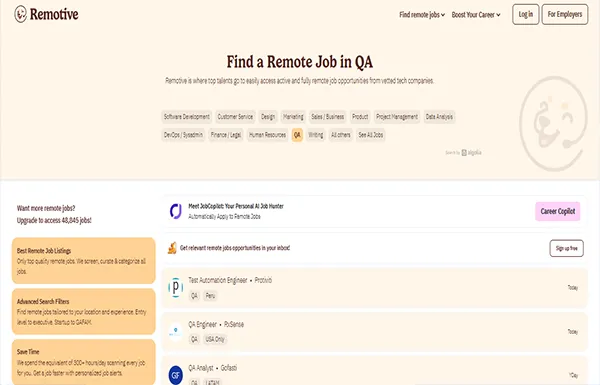
Task: Click the PxSense company name
Action: coord(234,325)
